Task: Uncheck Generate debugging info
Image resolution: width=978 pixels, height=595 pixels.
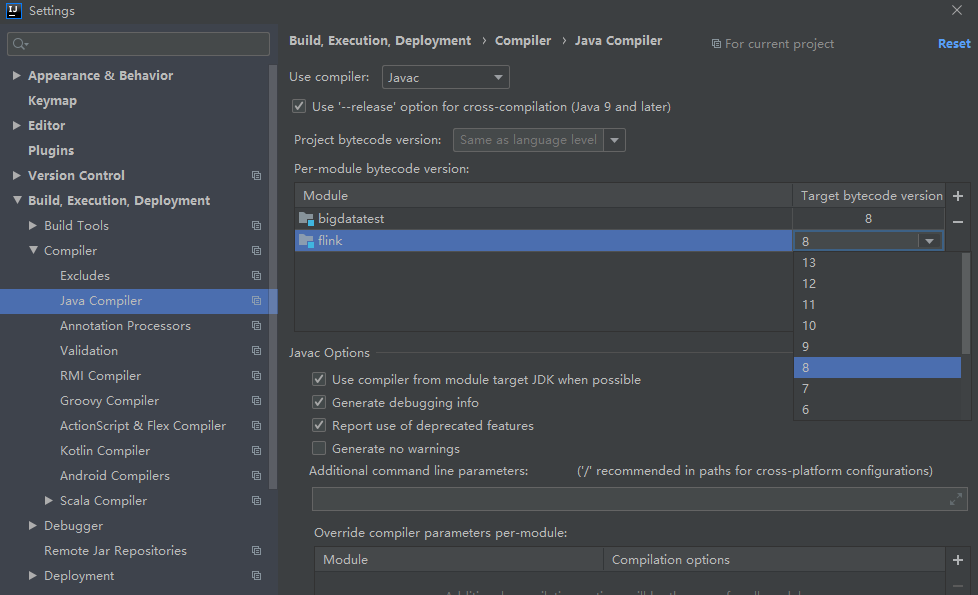Action: (x=319, y=402)
